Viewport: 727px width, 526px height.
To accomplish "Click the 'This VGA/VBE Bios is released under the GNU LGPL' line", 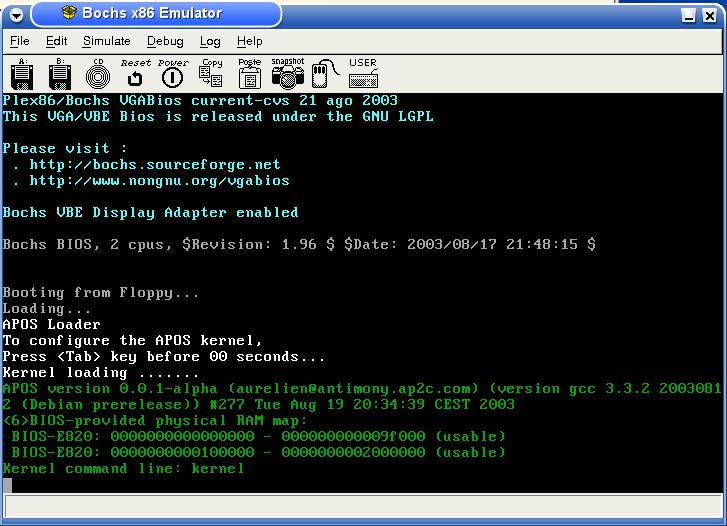I will point(218,116).
